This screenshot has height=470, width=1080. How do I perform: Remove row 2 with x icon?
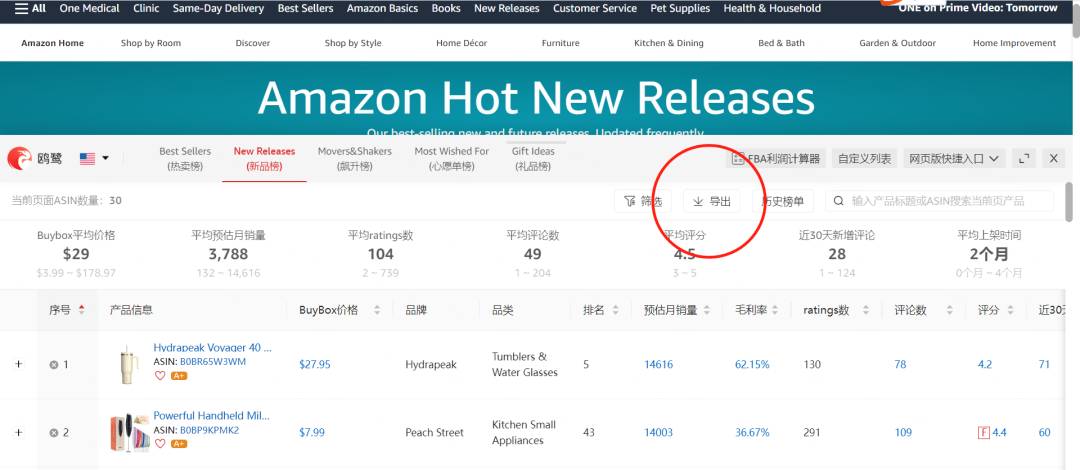[53, 433]
